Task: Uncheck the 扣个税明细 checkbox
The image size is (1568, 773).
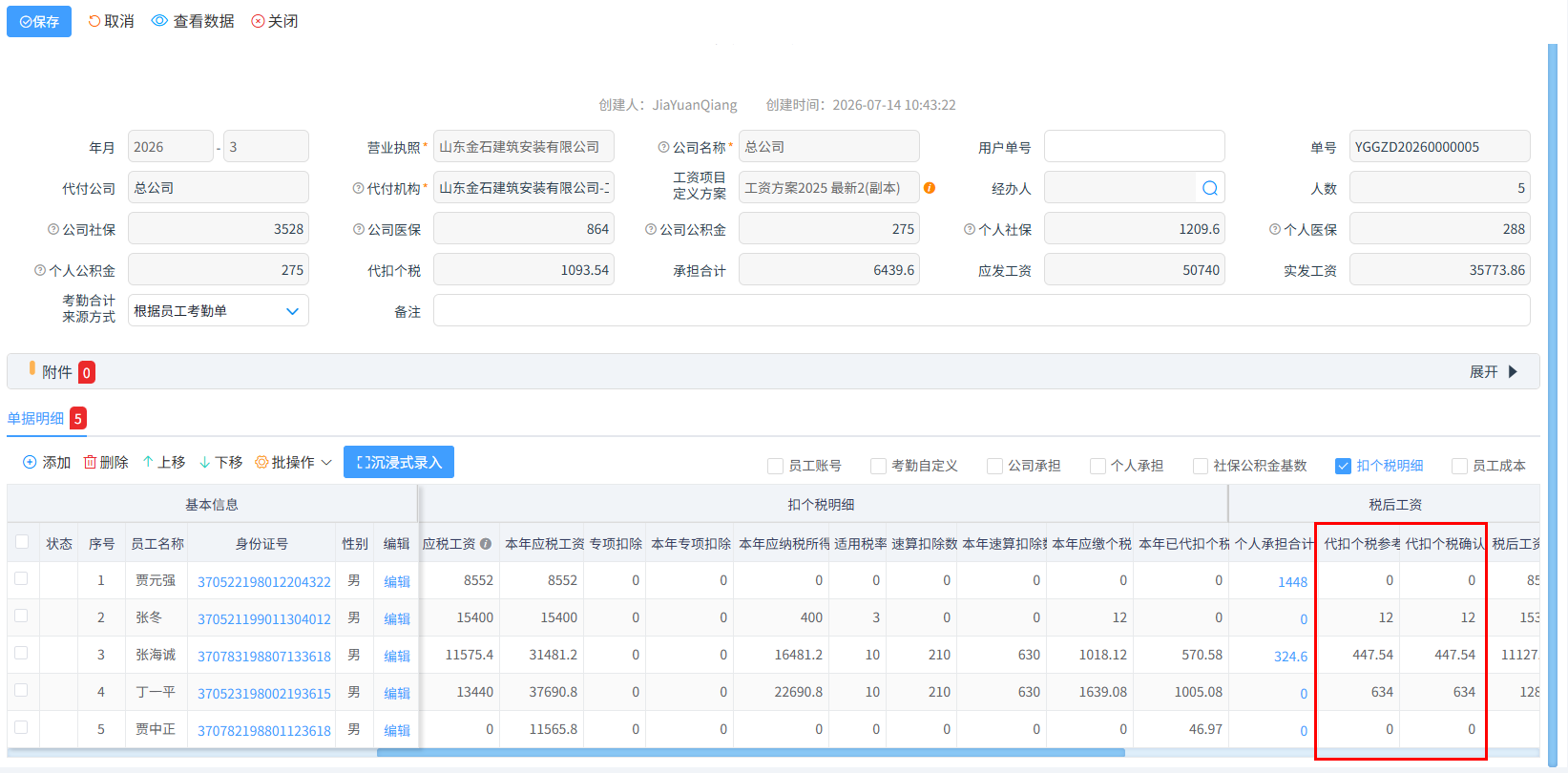Action: click(x=1344, y=466)
